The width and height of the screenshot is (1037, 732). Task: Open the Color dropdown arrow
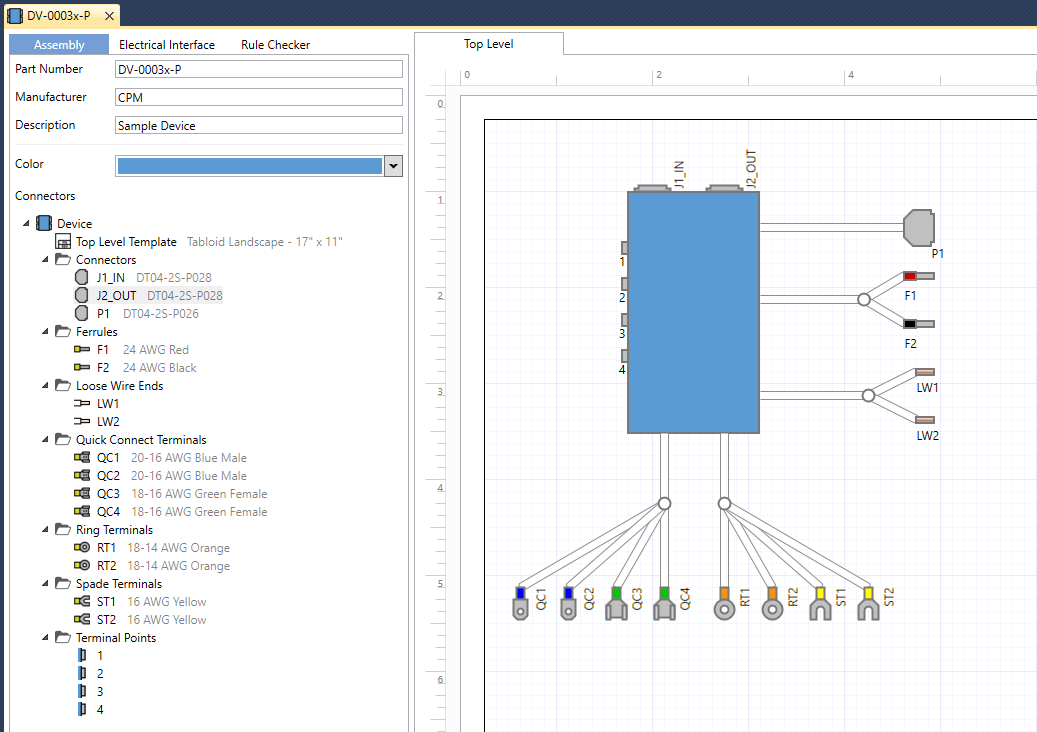coord(393,166)
